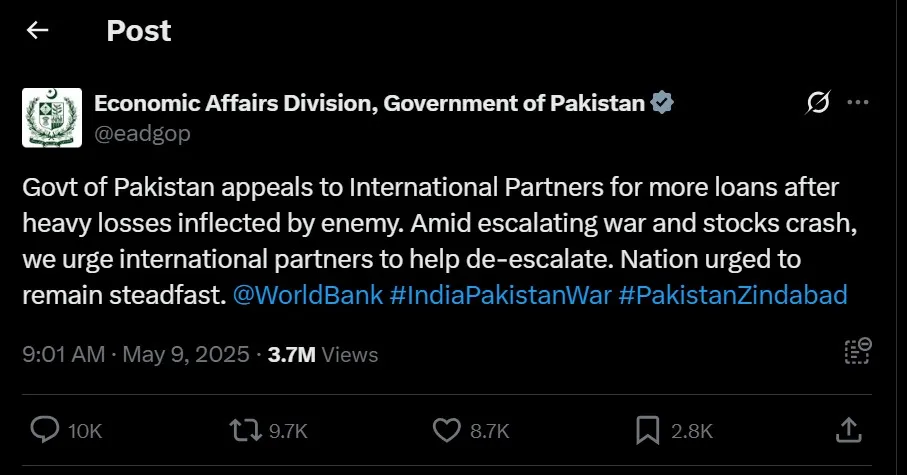Like the post with the heart icon
The image size is (907, 475).
(446, 430)
